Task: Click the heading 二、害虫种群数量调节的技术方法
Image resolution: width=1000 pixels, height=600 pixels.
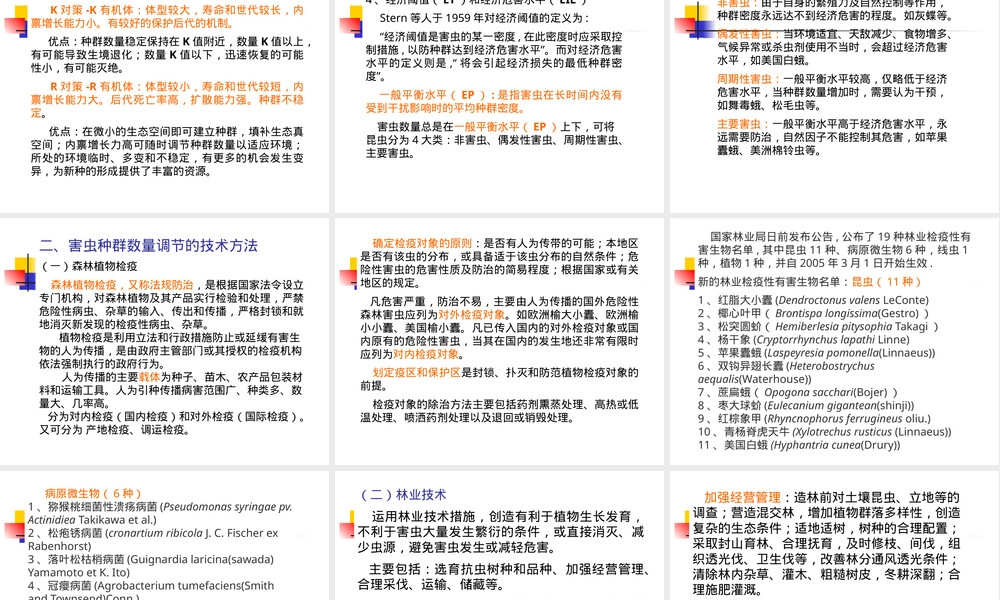Action: pyautogui.click(x=149, y=245)
